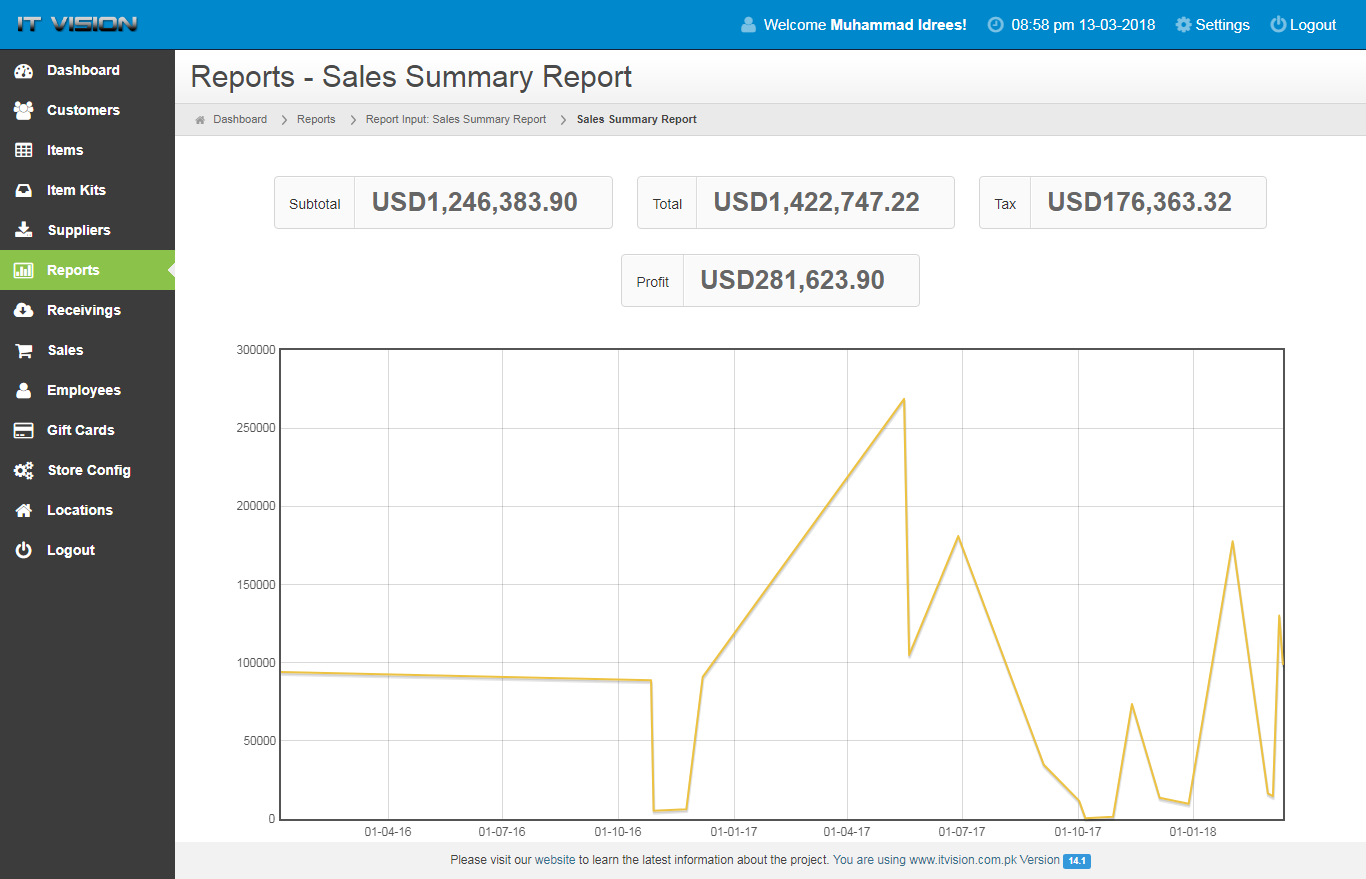Open Settings in the top bar
Viewport: 1366px width, 879px height.
1212,25
